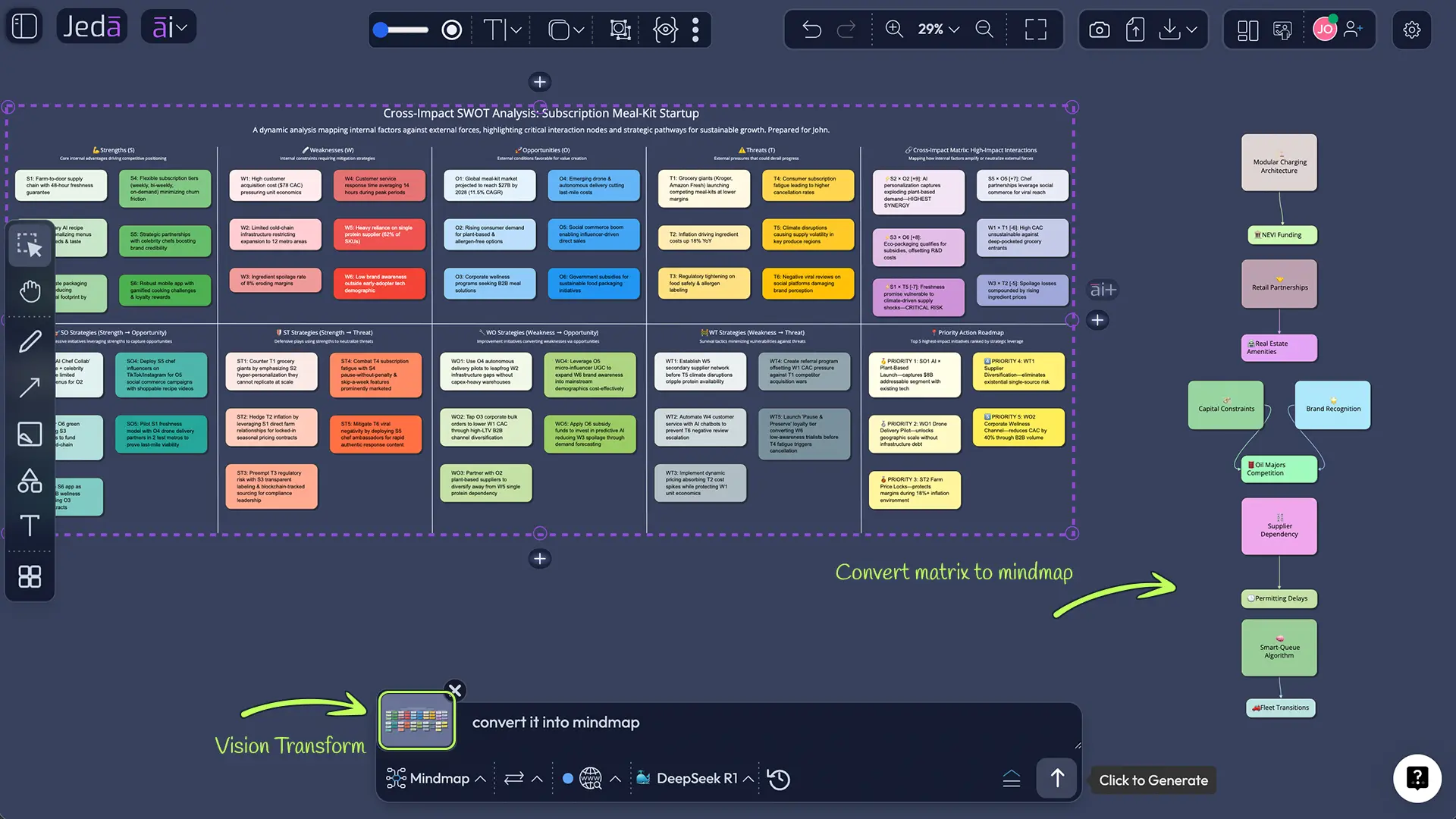Click the plus button right of frame
Screen dimensions: 1456x819
[1097, 320]
